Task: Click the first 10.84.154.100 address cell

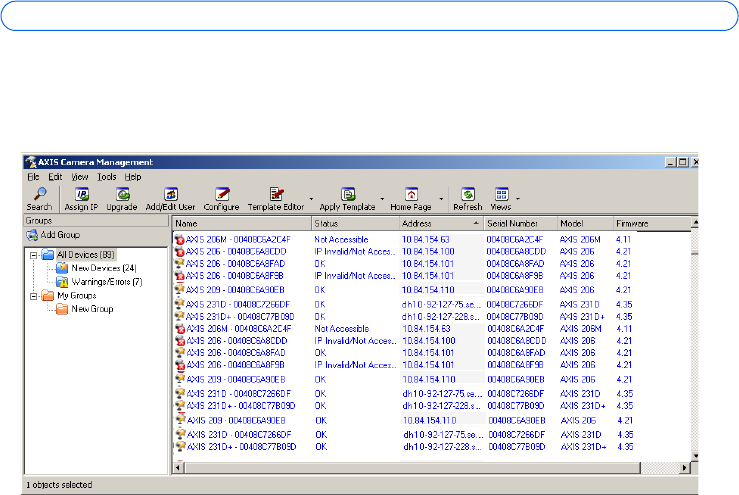Action: pyautogui.click(x=428, y=252)
